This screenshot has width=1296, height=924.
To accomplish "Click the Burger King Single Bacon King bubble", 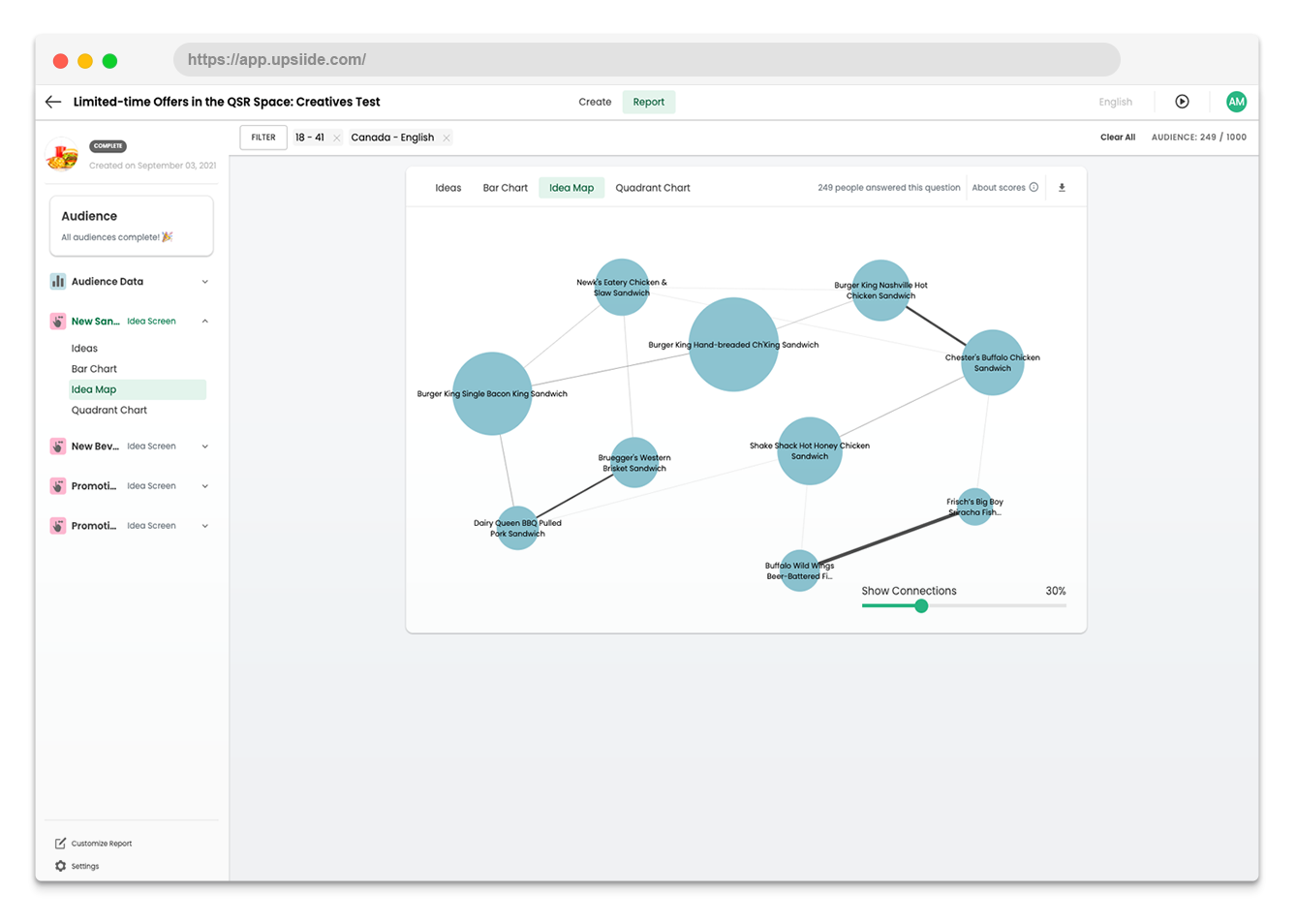I will pos(492,393).
